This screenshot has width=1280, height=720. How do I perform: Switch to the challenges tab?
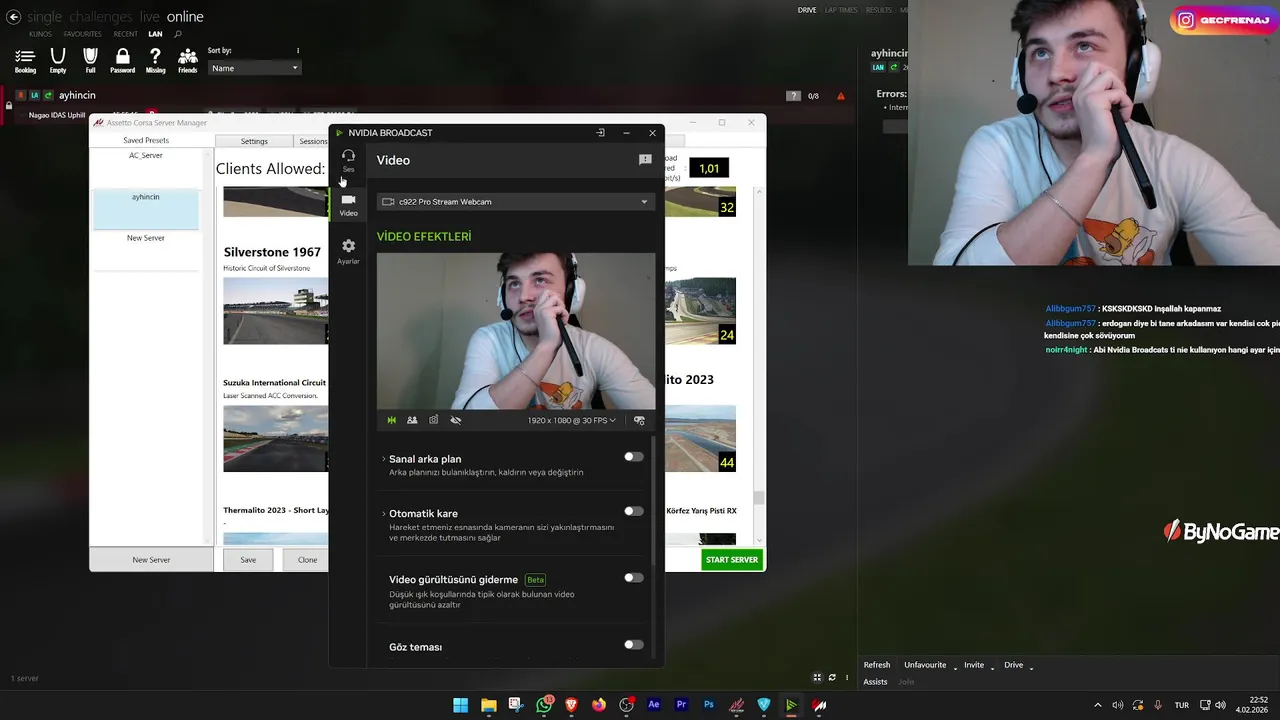[x=100, y=17]
